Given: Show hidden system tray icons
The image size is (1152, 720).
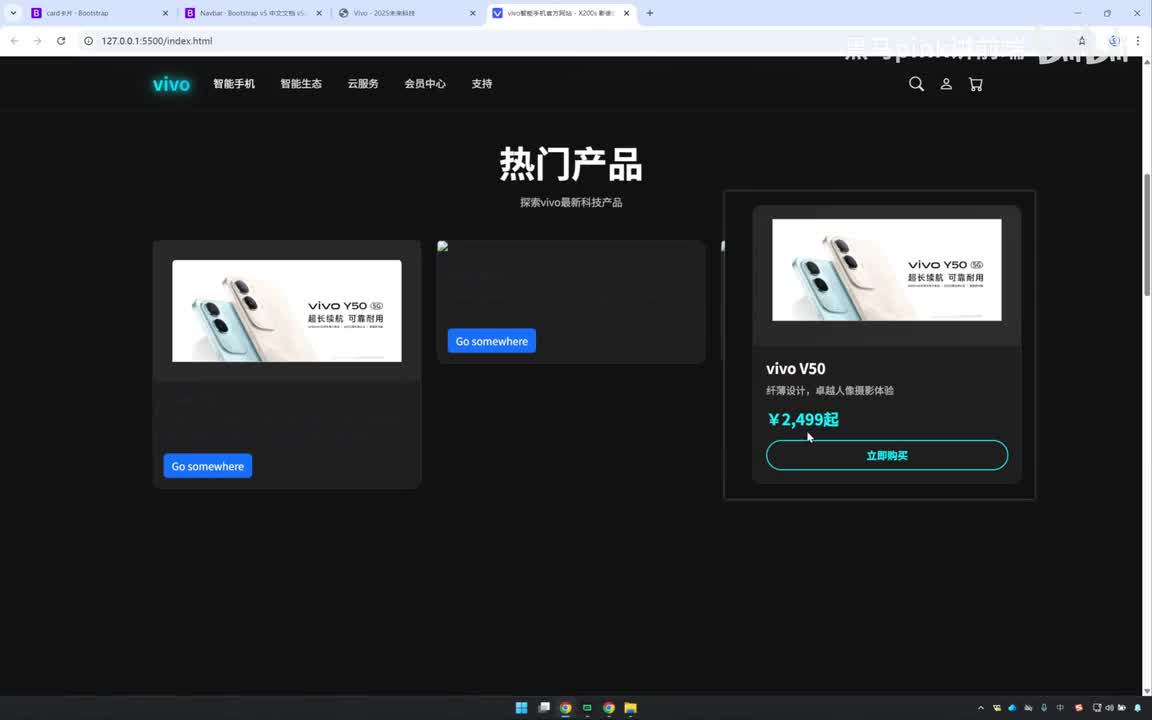Looking at the screenshot, I should point(981,708).
